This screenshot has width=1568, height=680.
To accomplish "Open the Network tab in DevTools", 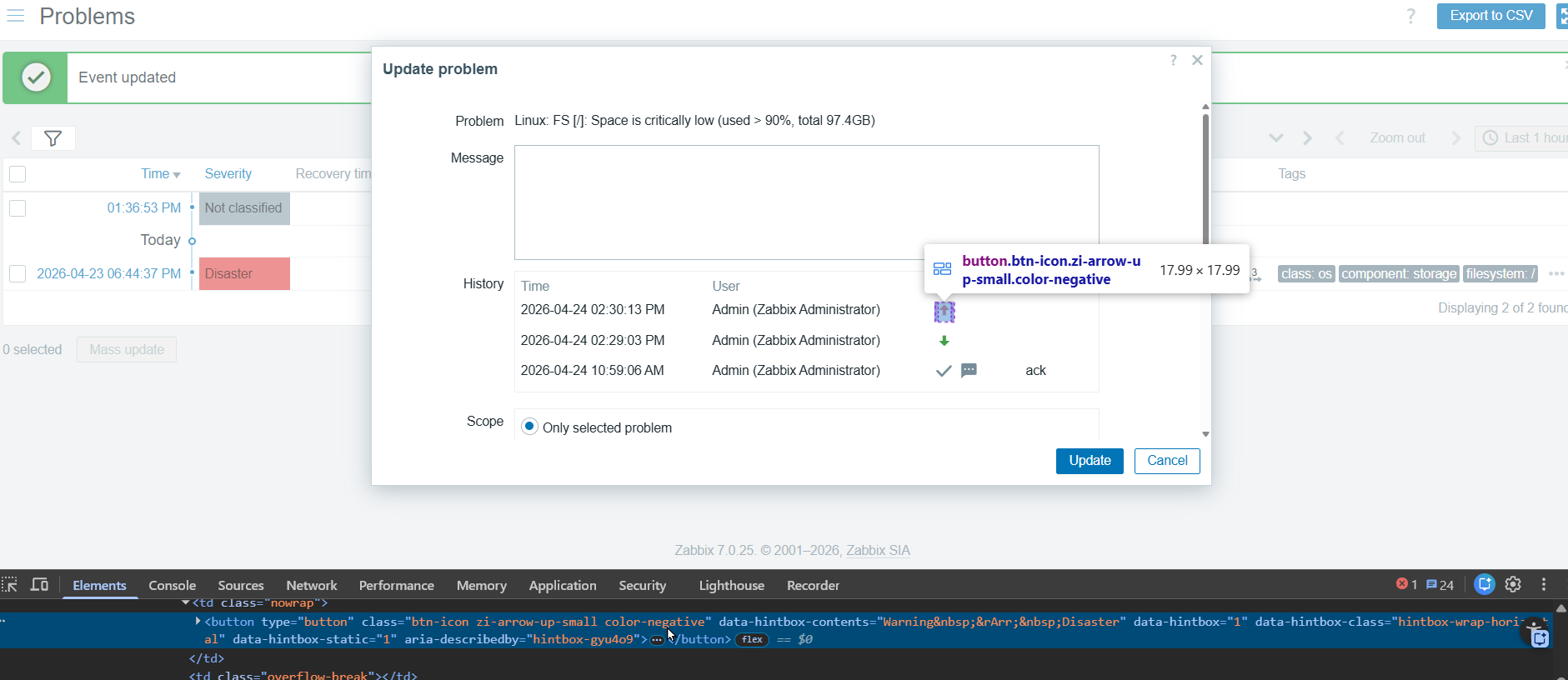I will 311,586.
